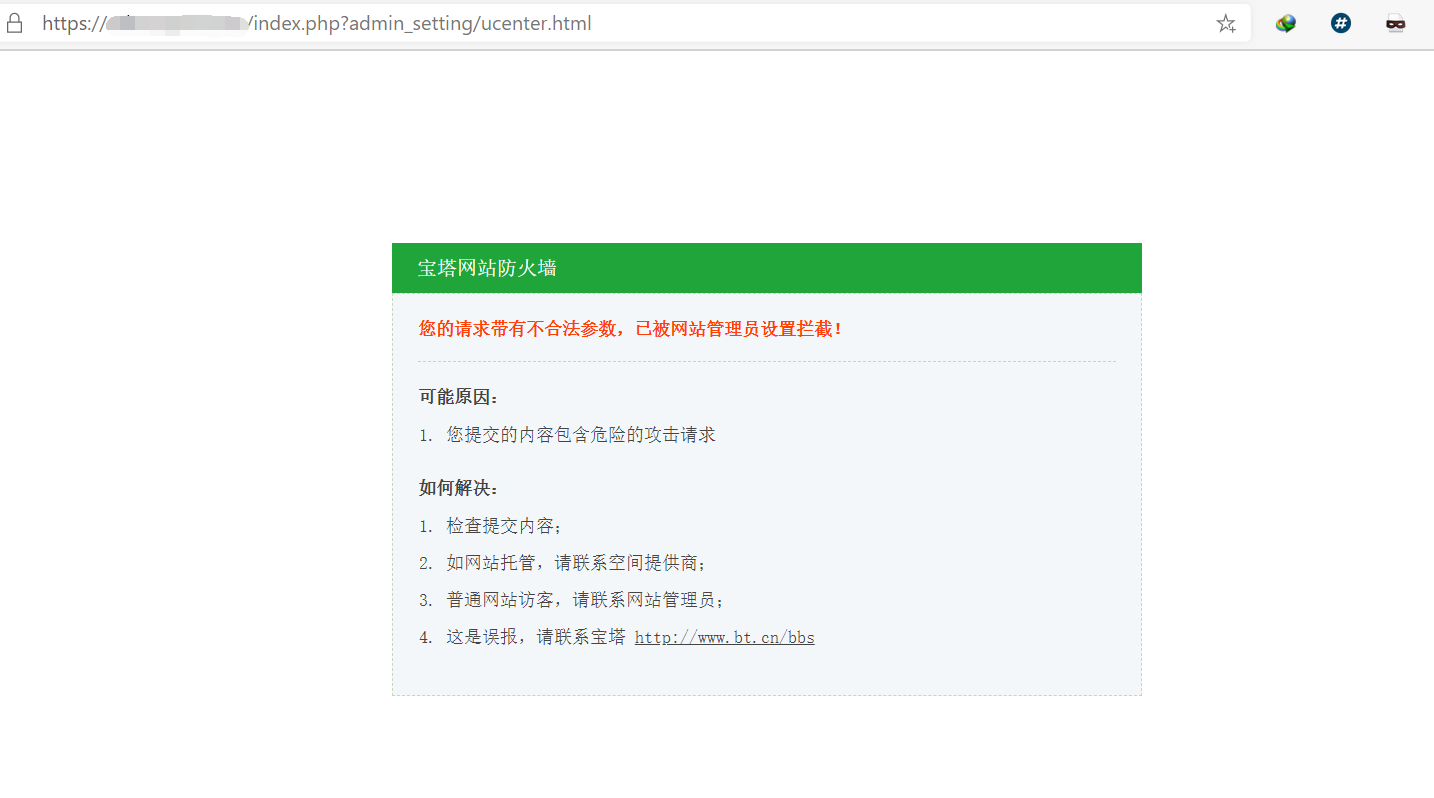Image resolution: width=1434 pixels, height=798 pixels.
Task: Open the masked face incognito extension icon
Action: tap(1396, 23)
